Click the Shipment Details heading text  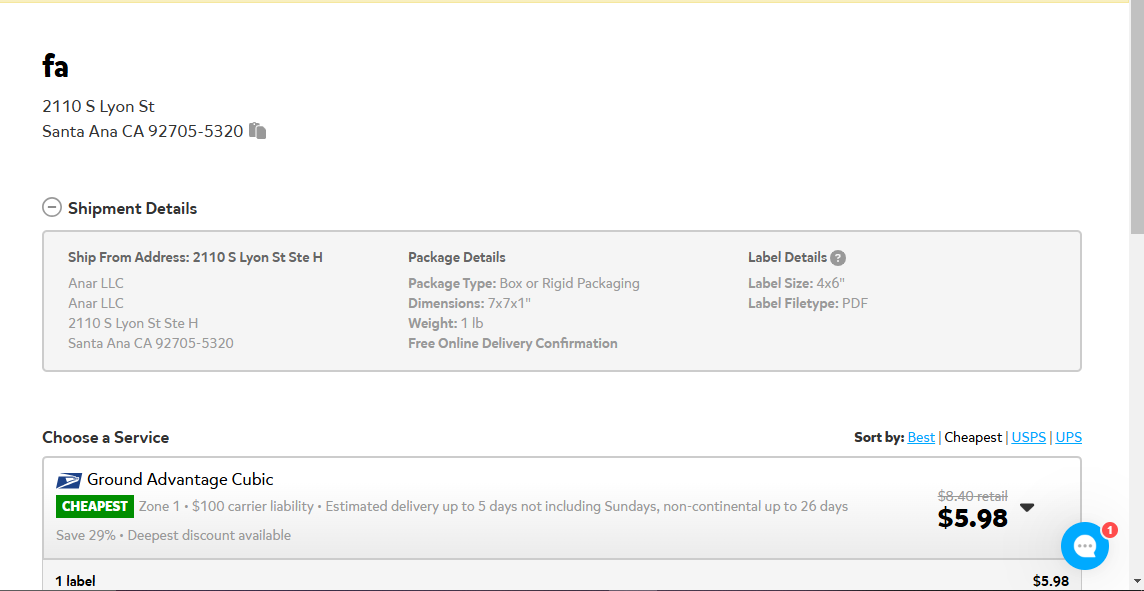(132, 208)
